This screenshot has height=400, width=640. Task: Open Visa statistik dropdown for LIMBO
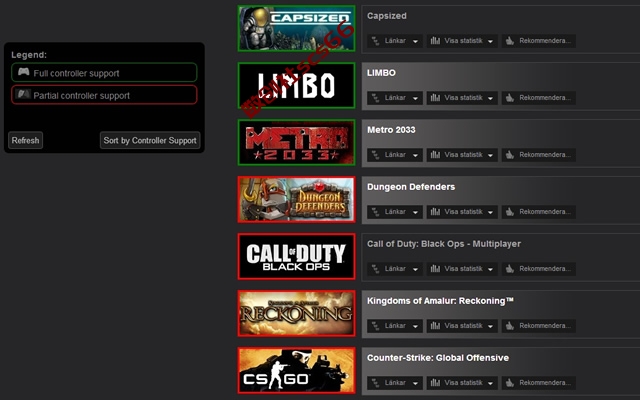[462, 98]
